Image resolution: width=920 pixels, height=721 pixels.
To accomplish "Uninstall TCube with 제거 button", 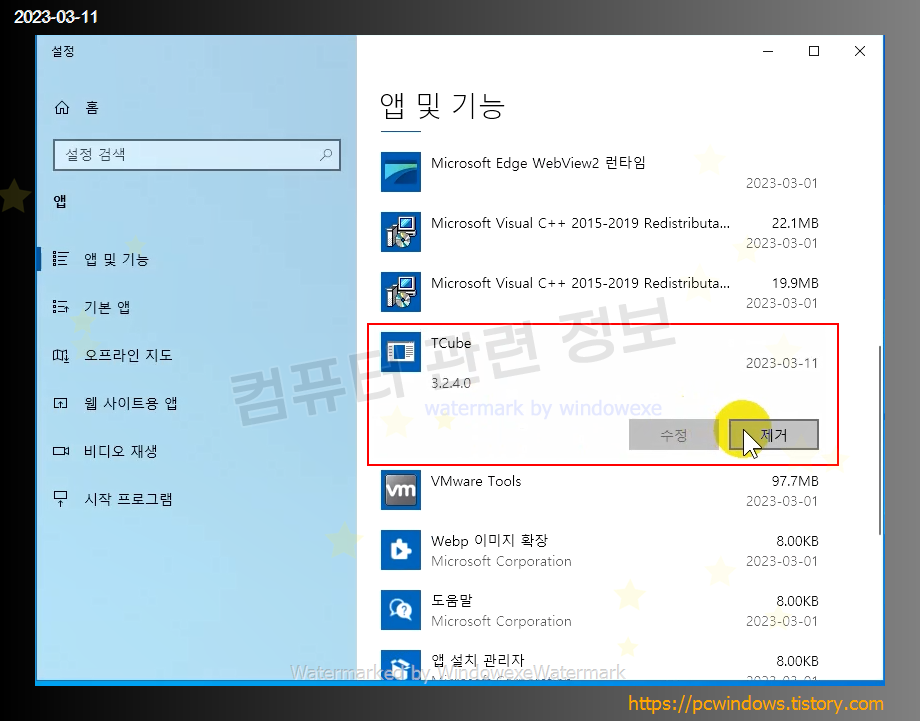I will (774, 435).
